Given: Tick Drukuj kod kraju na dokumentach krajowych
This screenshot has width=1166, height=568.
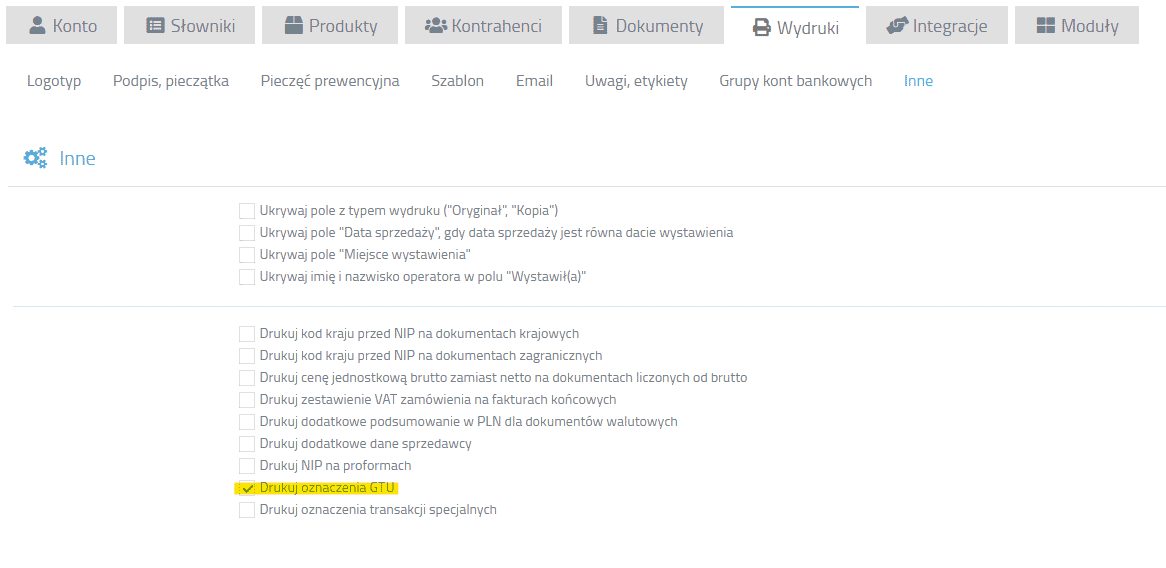Looking at the screenshot, I should click(x=247, y=333).
